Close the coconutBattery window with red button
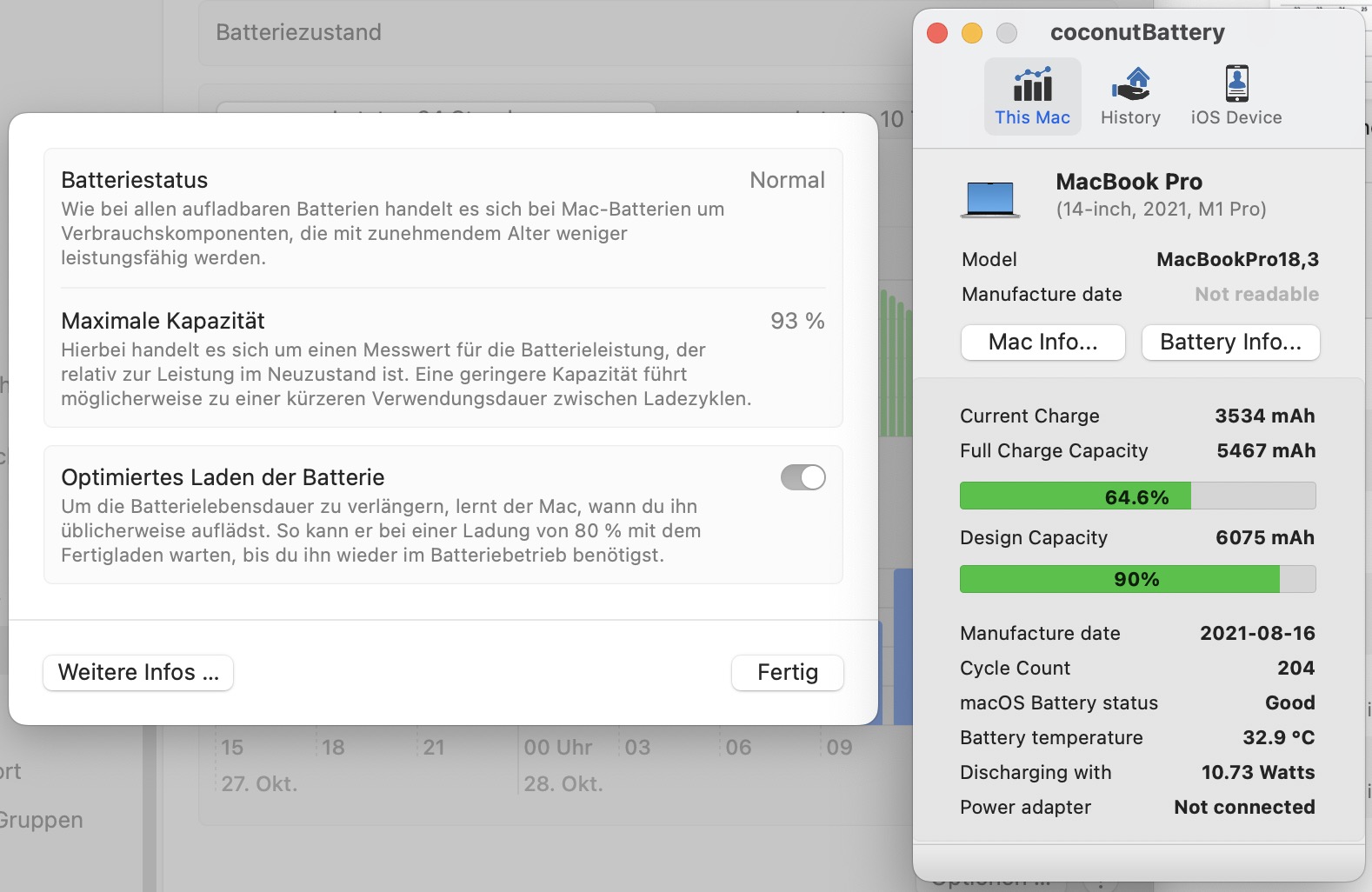1372x892 pixels. [x=937, y=33]
